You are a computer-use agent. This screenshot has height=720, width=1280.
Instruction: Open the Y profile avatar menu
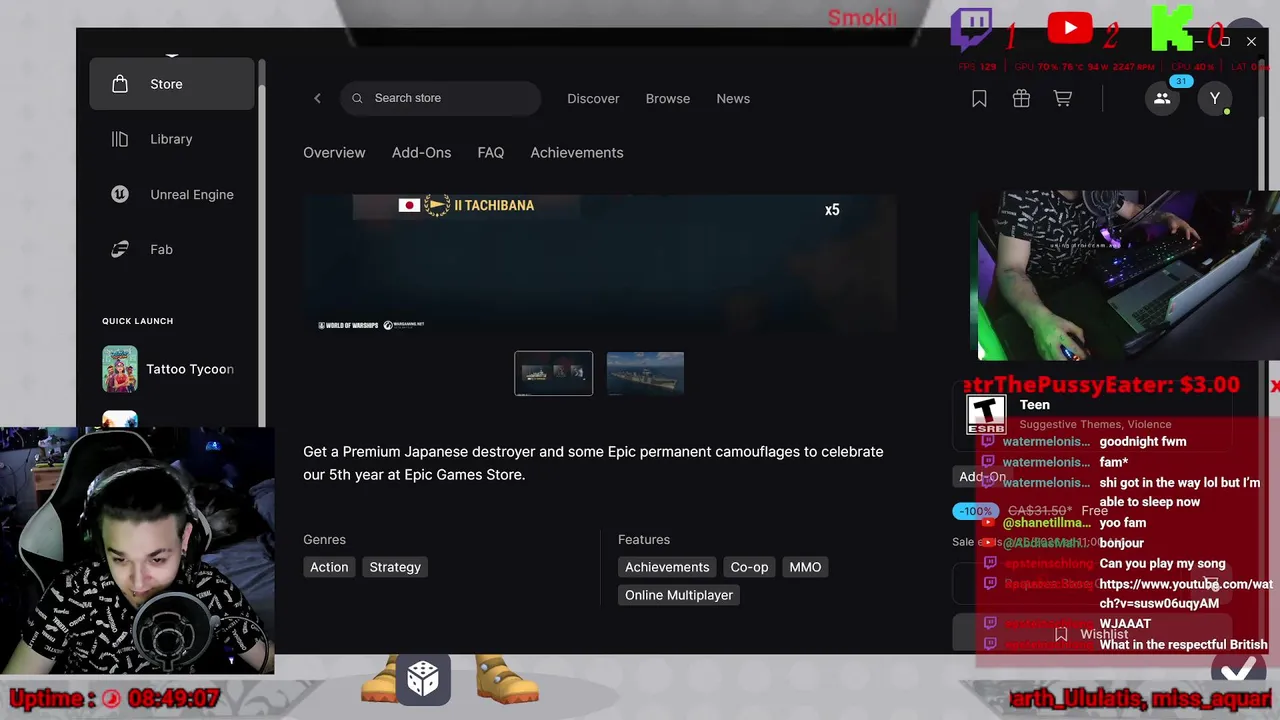(x=1215, y=98)
